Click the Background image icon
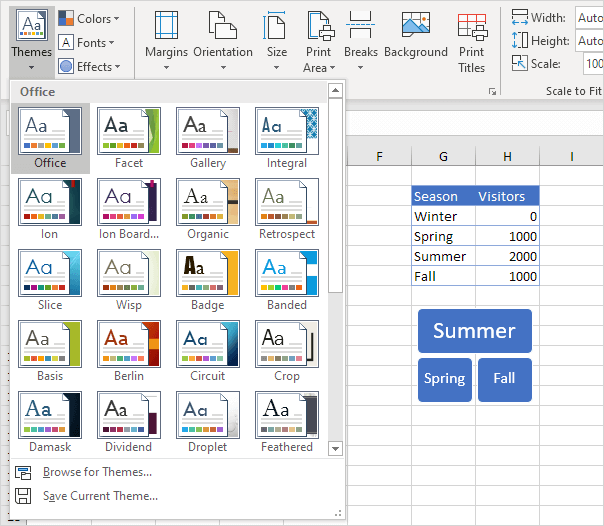This screenshot has width=604, height=526. 415,26
